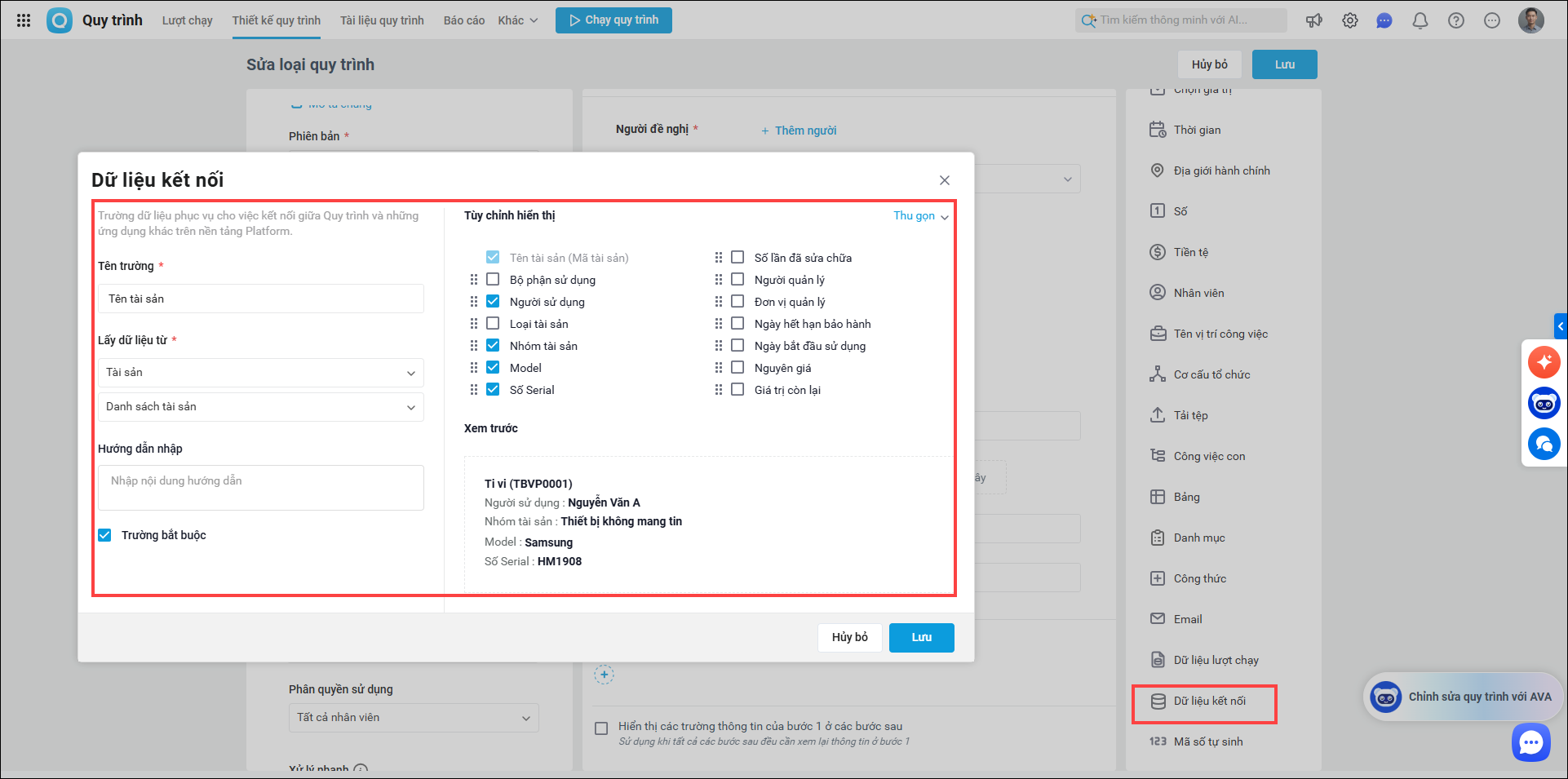Click the Tên trường input field
Image resolution: width=1568 pixels, height=779 pixels.
click(261, 299)
